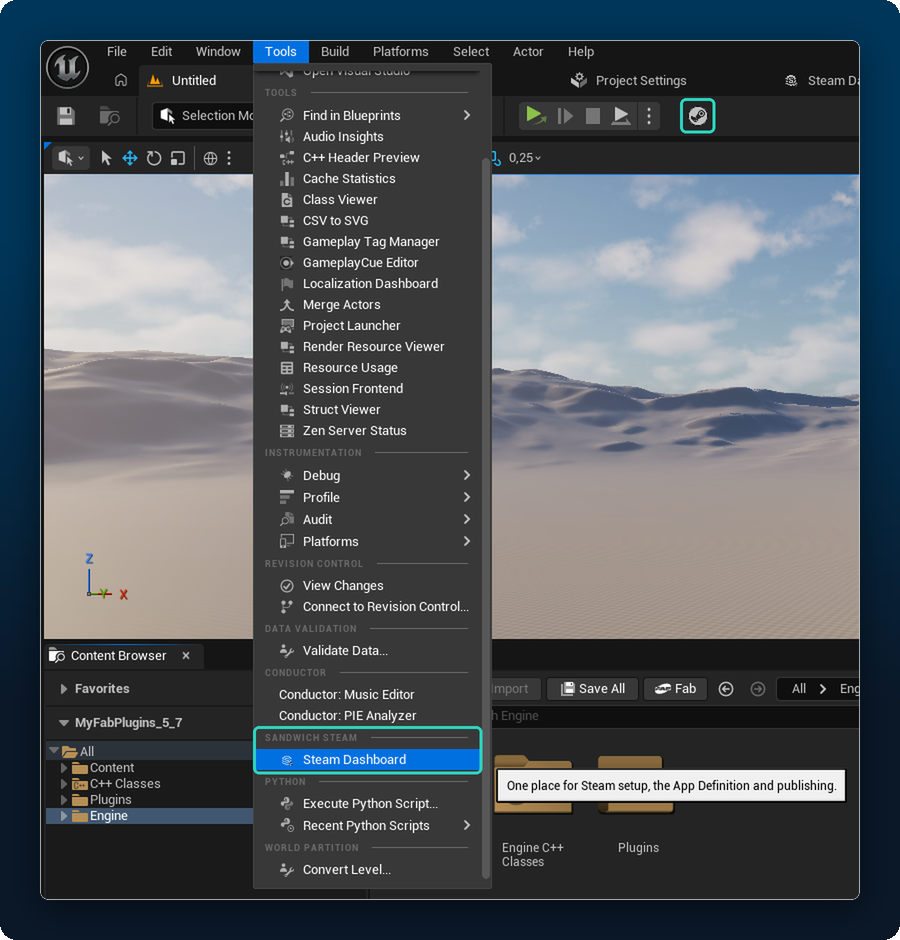Collapse MyFabPlugins_5_7 section

point(64,723)
